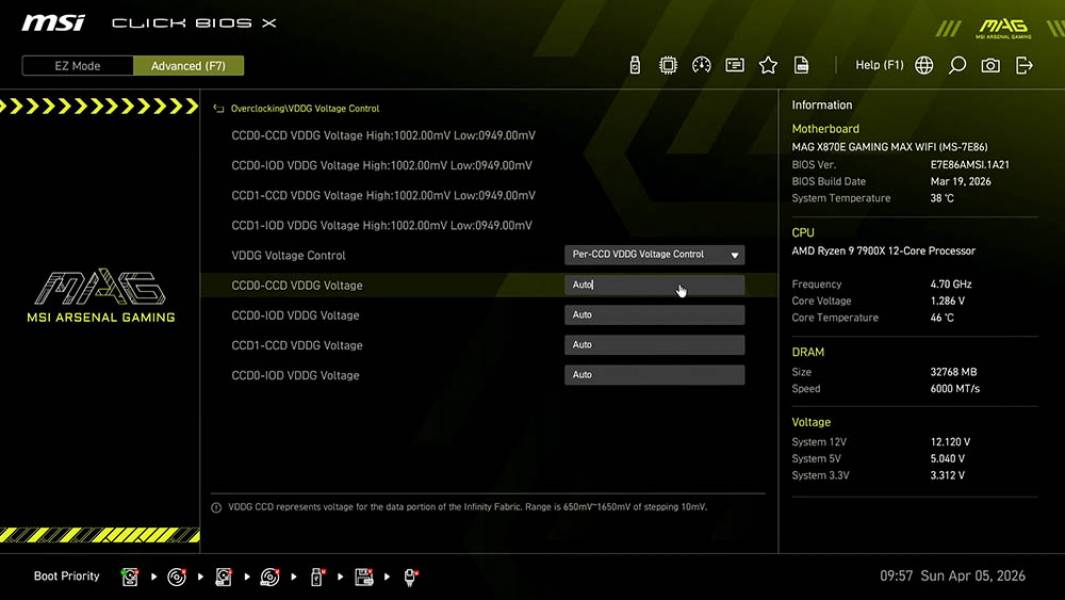Open the search magnifier icon
Screen dimensions: 1065x600
click(955, 64)
